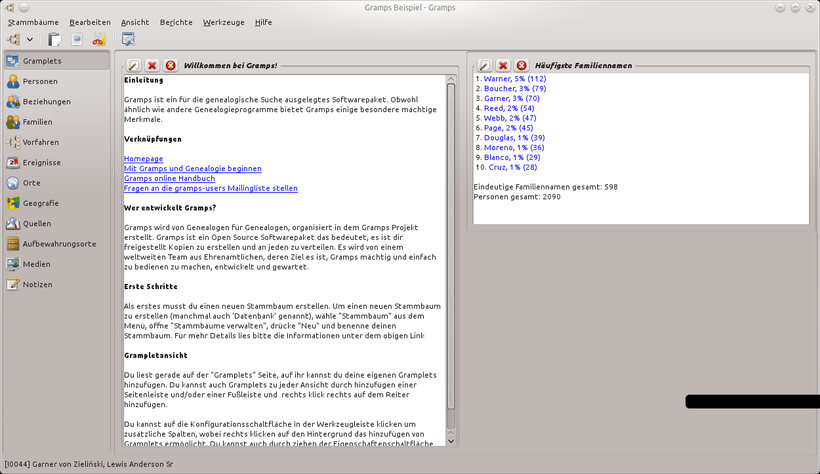
Task: Open the Orte globe icon
Action: click(x=13, y=183)
